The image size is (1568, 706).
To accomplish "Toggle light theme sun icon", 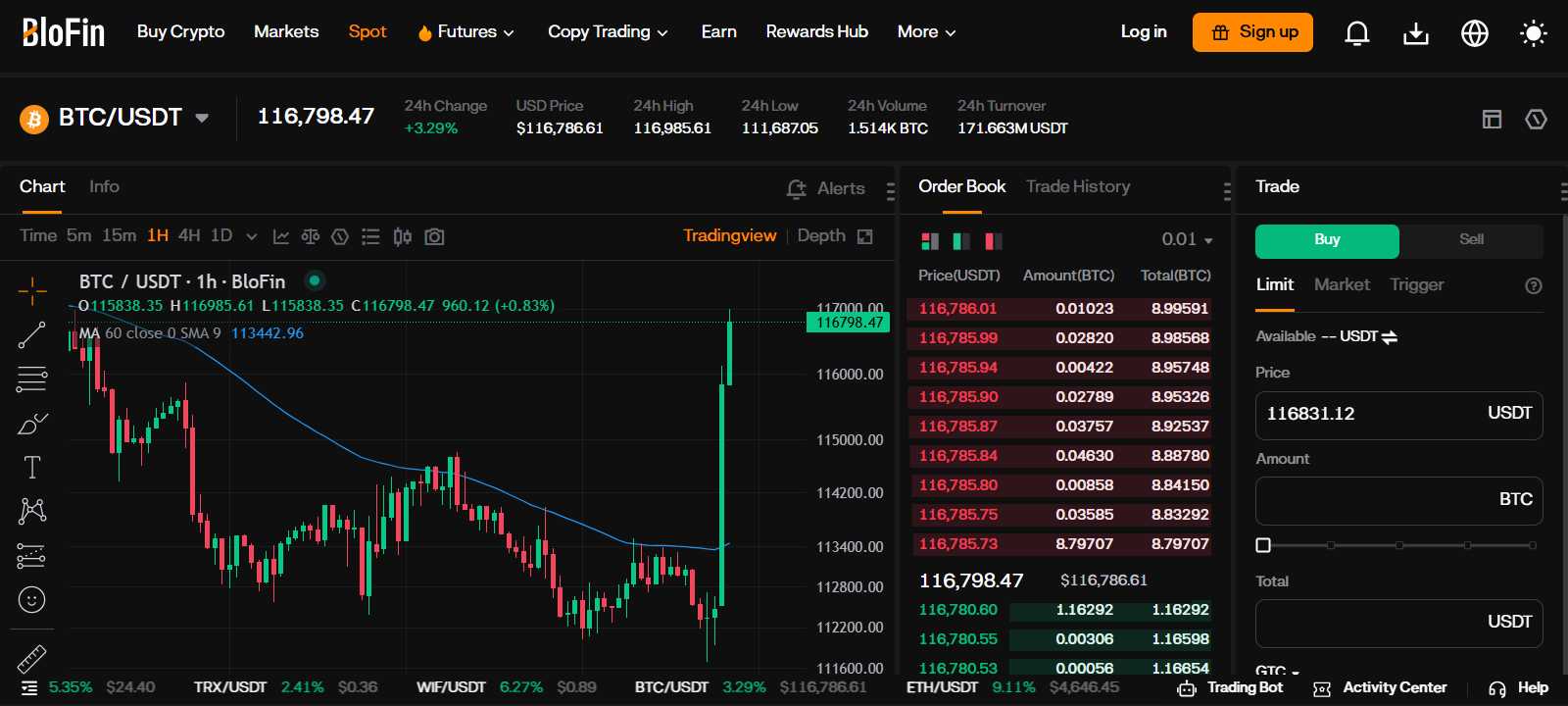I will [1533, 33].
